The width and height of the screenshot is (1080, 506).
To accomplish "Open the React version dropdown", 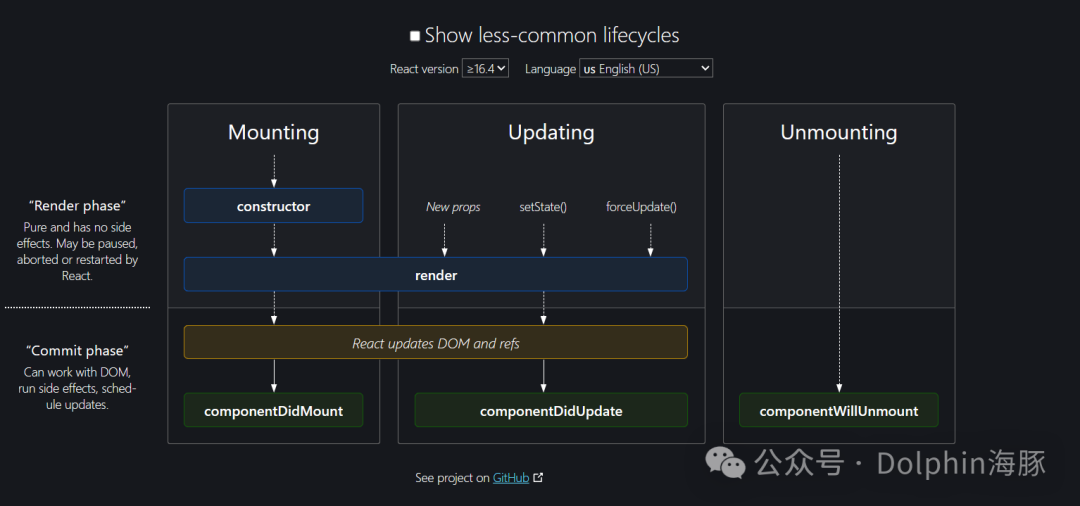I will tap(485, 68).
